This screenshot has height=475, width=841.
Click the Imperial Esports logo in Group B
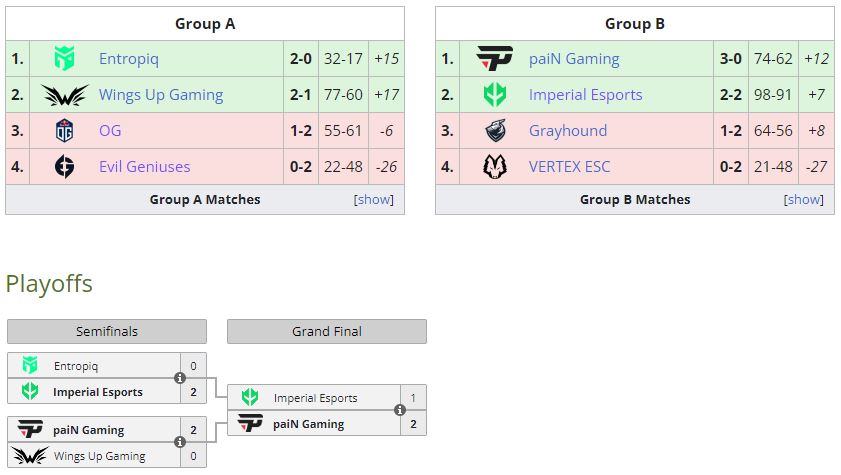(495, 95)
